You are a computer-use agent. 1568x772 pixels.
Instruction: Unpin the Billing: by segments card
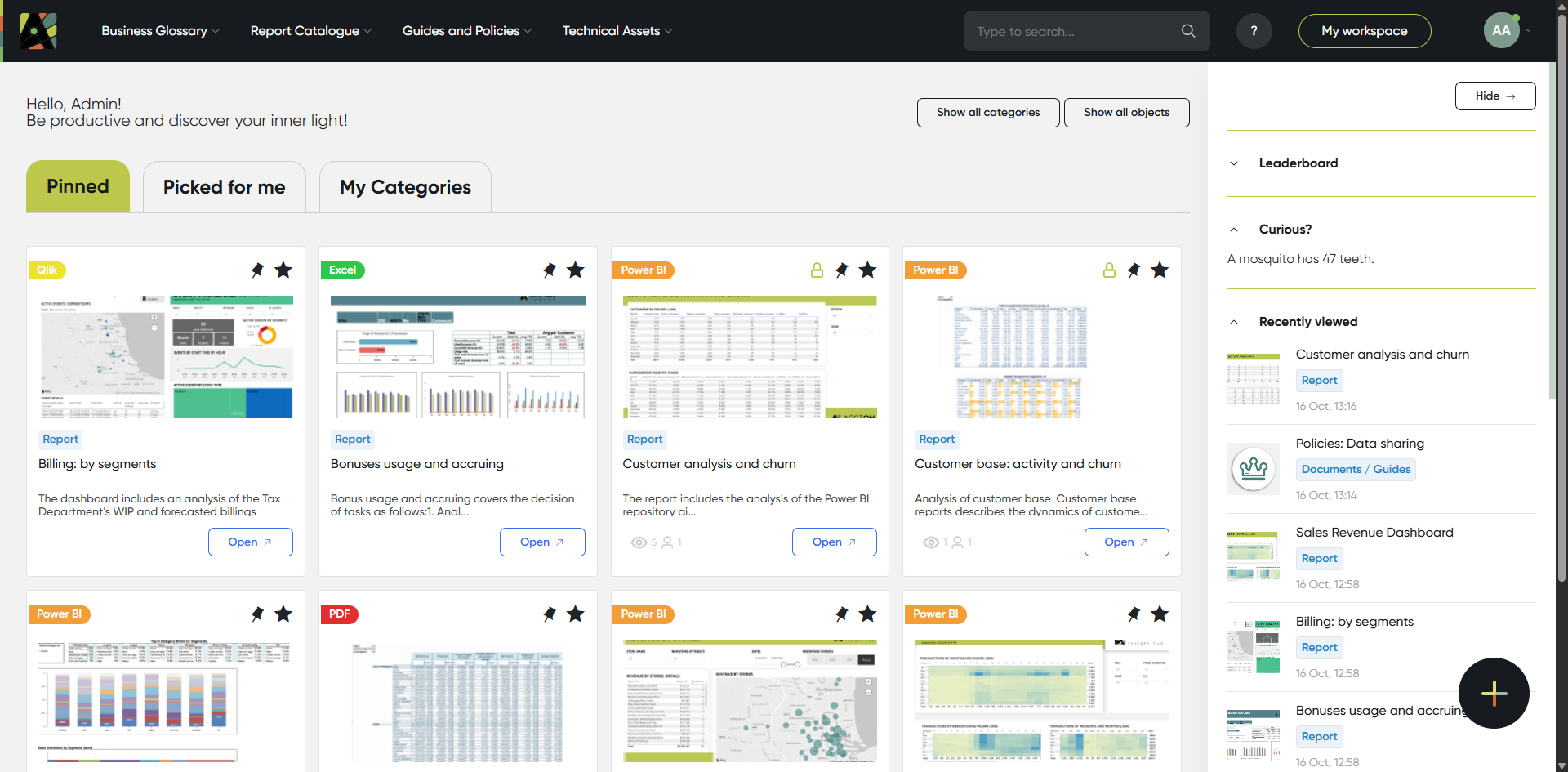pyautogui.click(x=257, y=270)
